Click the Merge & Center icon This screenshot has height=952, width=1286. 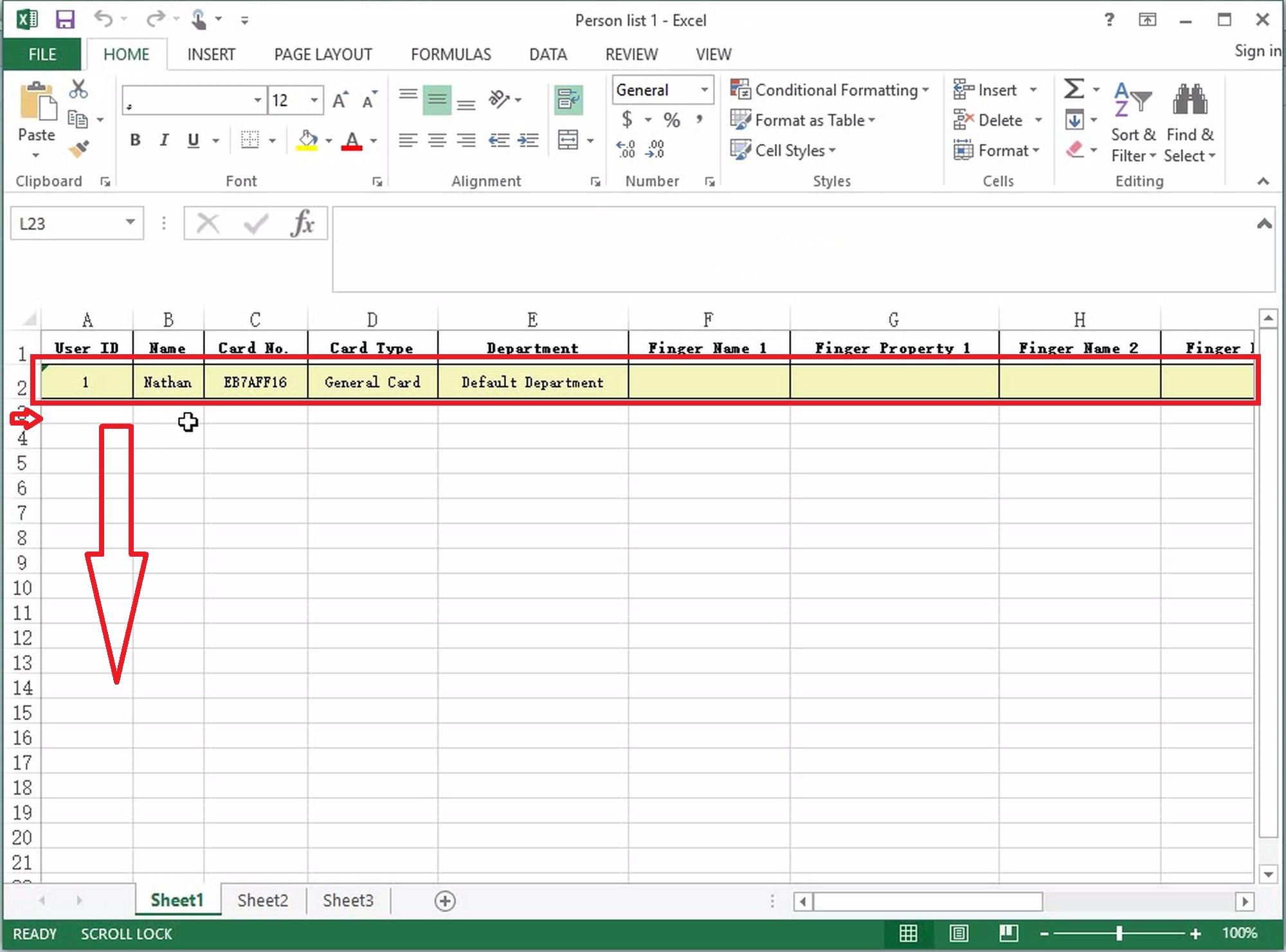[568, 139]
